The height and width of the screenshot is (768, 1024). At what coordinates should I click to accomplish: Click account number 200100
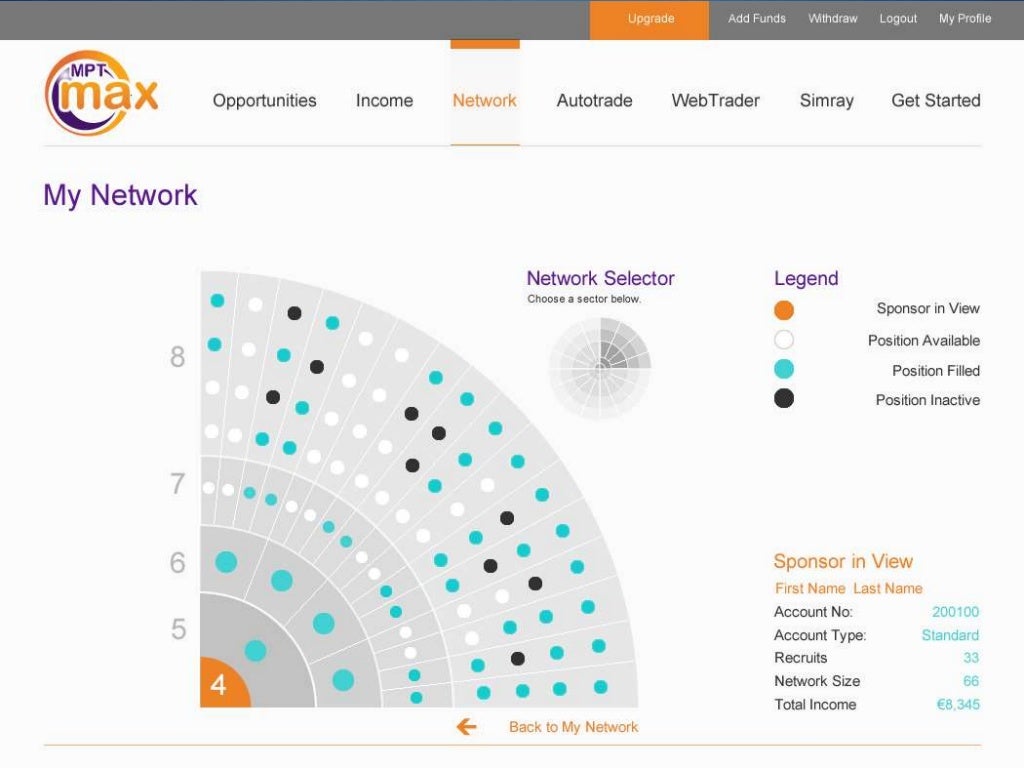pyautogui.click(x=955, y=612)
